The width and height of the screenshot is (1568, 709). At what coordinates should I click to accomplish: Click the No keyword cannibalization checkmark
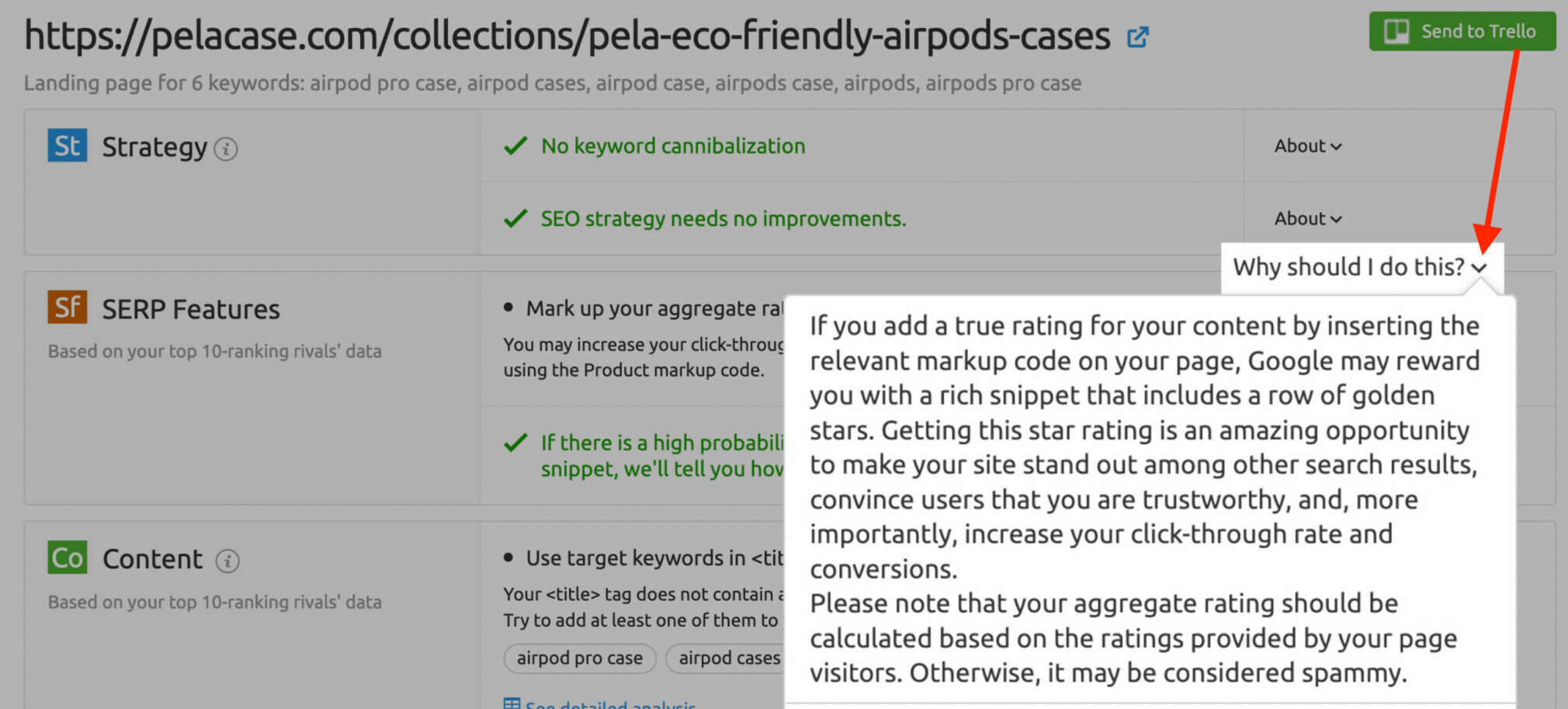[515, 146]
